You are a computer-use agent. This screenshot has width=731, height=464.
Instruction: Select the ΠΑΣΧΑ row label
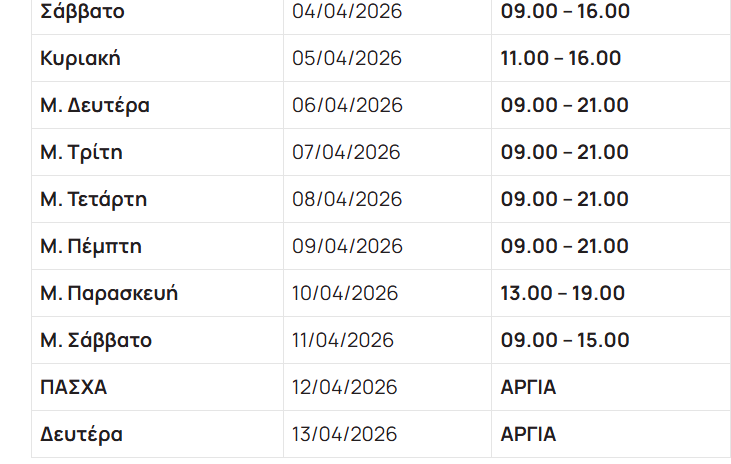pyautogui.click(x=73, y=387)
